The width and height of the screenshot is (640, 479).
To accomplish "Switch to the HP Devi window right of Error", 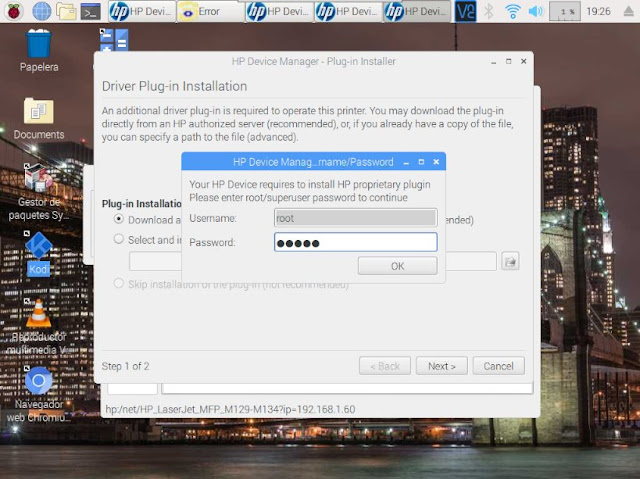I will (x=279, y=11).
